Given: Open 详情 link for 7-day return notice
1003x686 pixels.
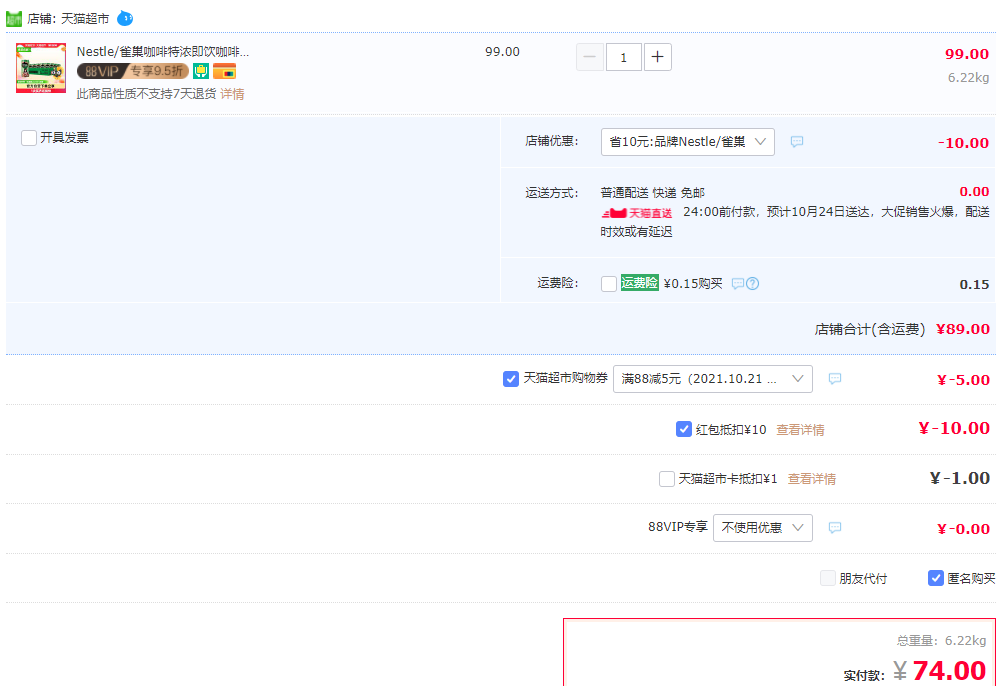Looking at the screenshot, I should pyautogui.click(x=232, y=94).
